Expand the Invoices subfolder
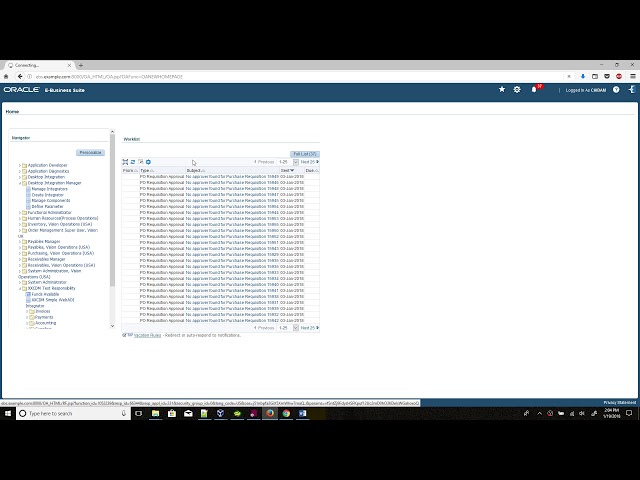Image resolution: width=640 pixels, height=480 pixels. (27, 311)
